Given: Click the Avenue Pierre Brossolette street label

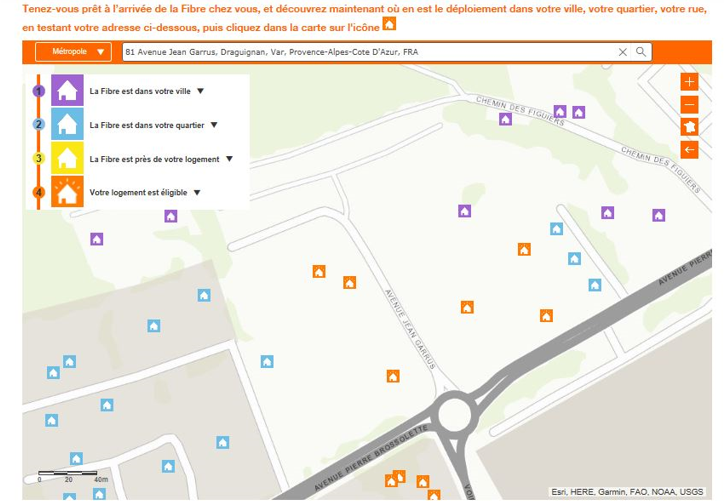Looking at the screenshot, I should (x=371, y=458).
